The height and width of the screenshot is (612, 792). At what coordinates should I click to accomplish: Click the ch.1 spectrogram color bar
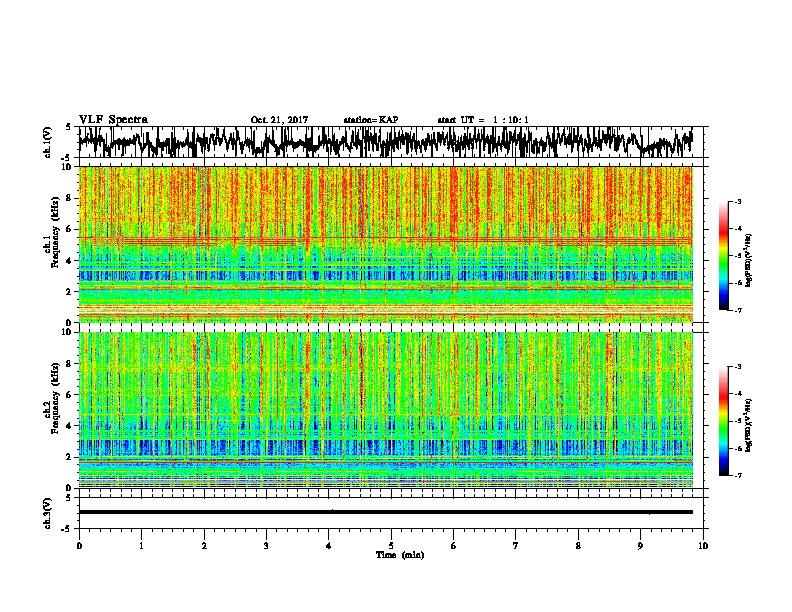(x=724, y=256)
